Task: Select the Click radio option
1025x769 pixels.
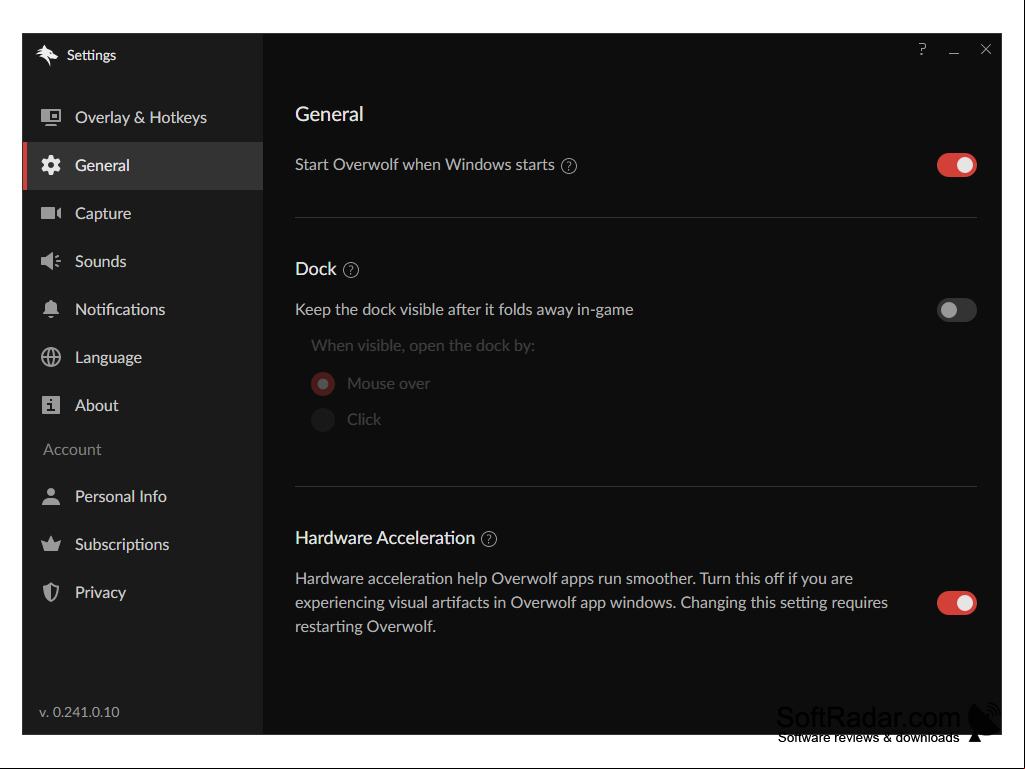Action: tap(323, 420)
